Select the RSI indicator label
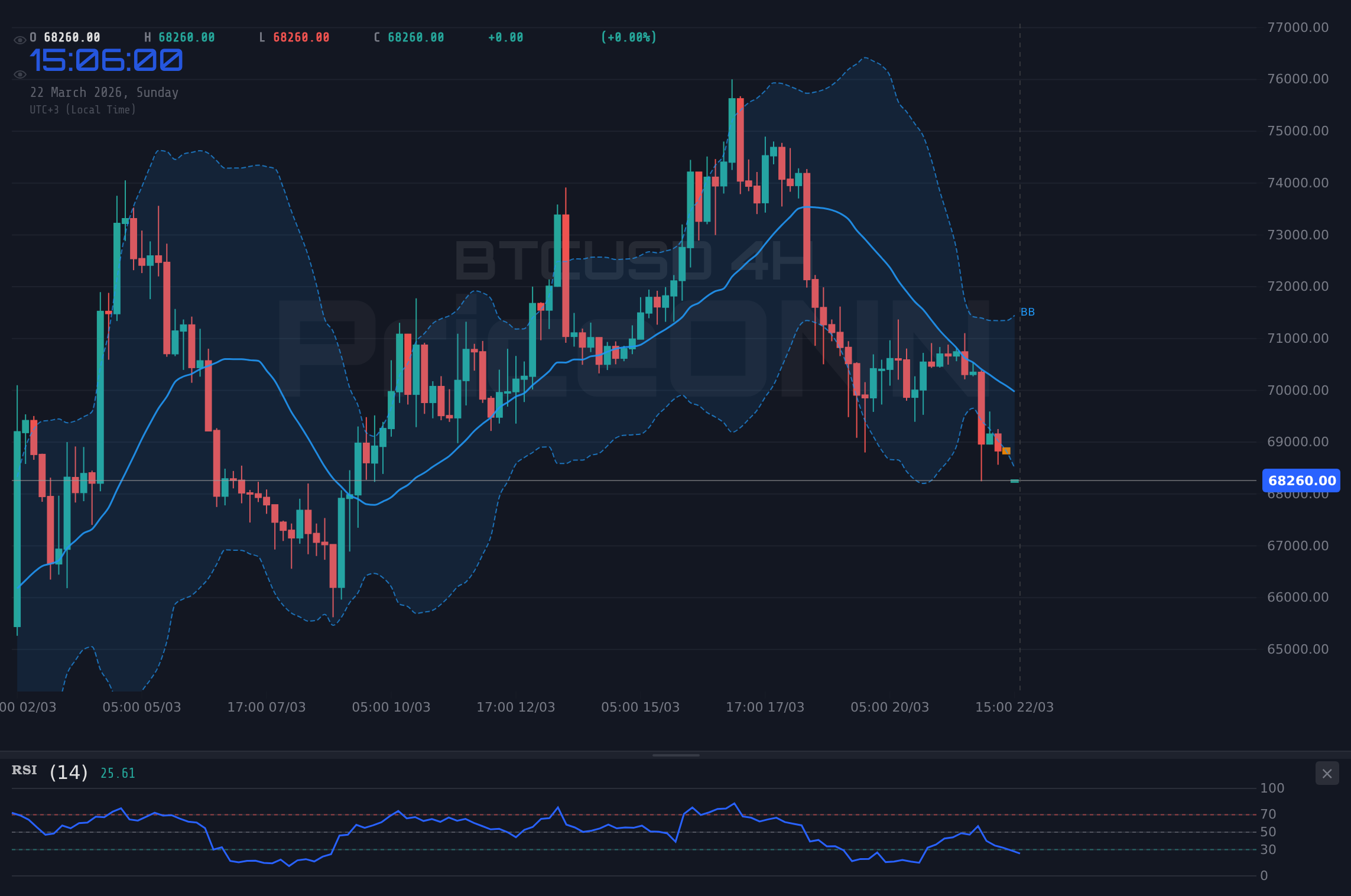Image resolution: width=1351 pixels, height=896 pixels. click(x=24, y=771)
